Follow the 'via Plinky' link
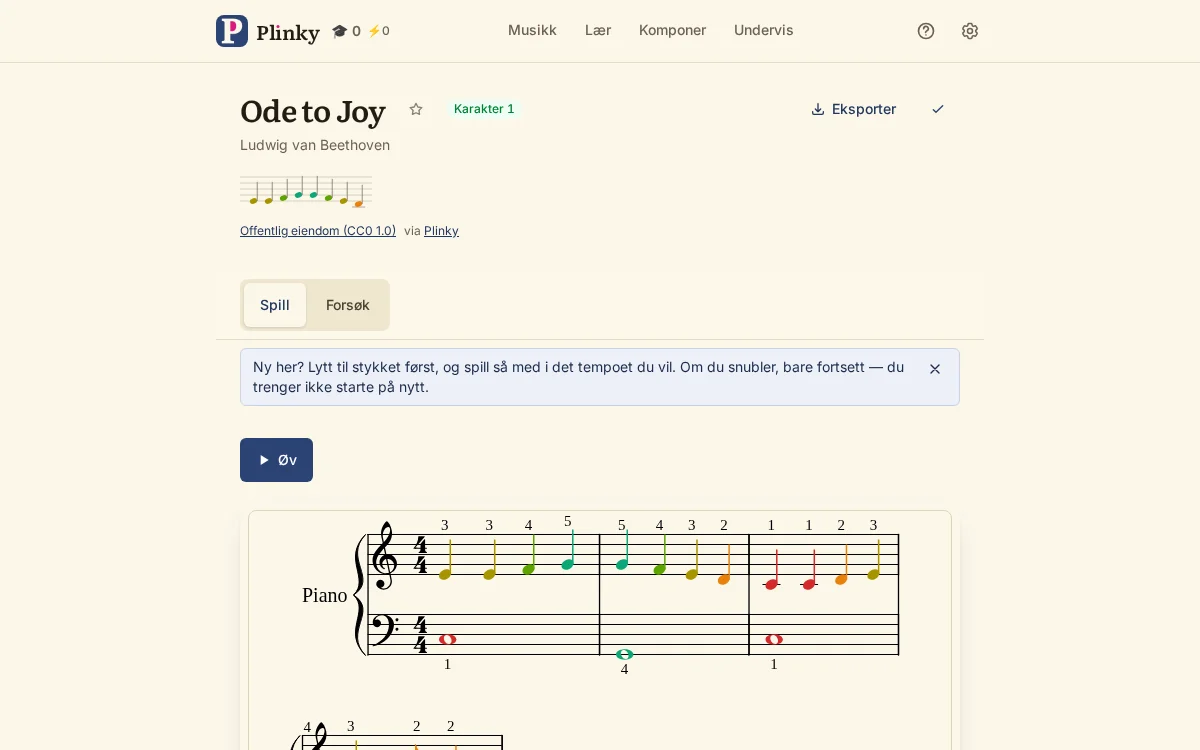1200x750 pixels. point(441,231)
